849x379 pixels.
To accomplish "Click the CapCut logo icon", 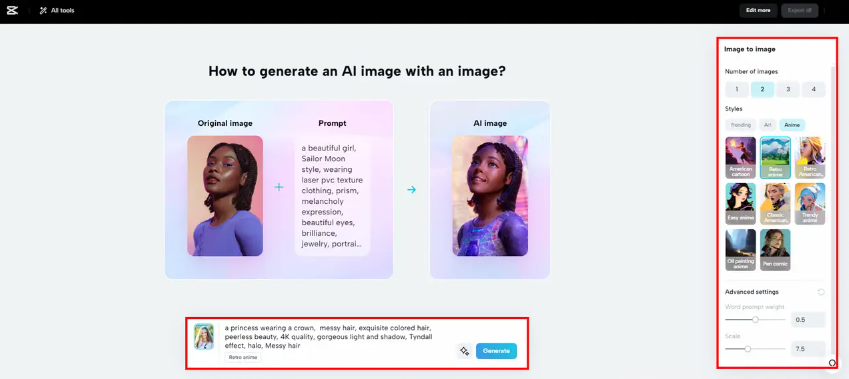I will click(x=12, y=10).
